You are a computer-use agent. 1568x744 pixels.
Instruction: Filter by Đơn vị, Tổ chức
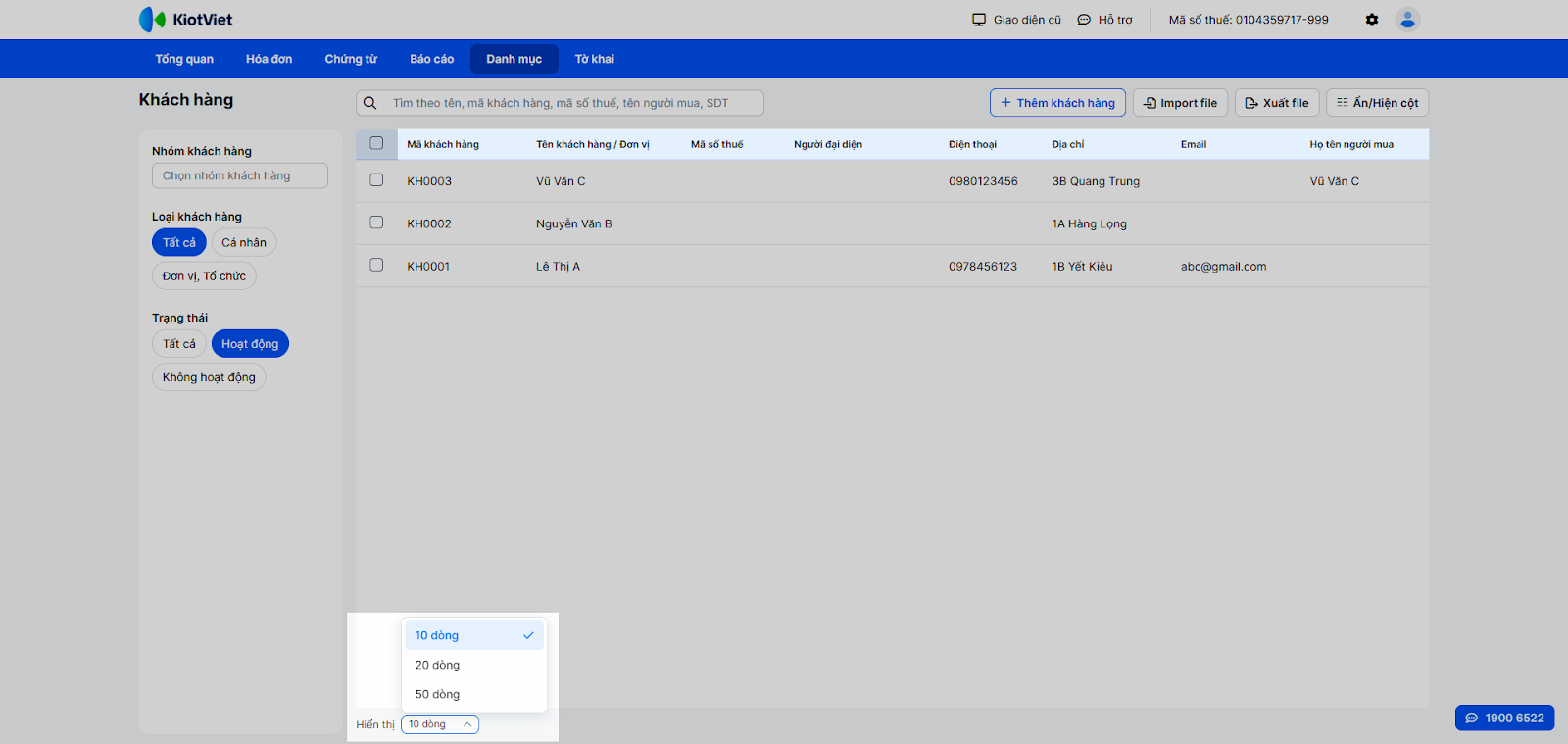point(204,276)
